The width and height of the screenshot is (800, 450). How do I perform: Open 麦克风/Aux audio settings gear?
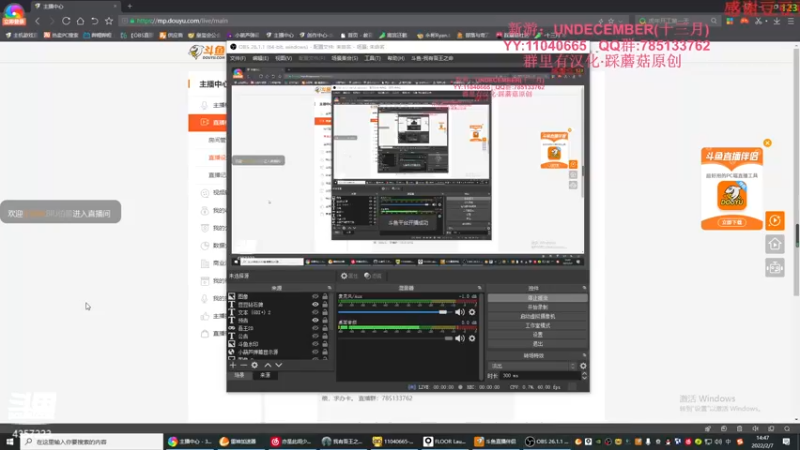point(472,312)
